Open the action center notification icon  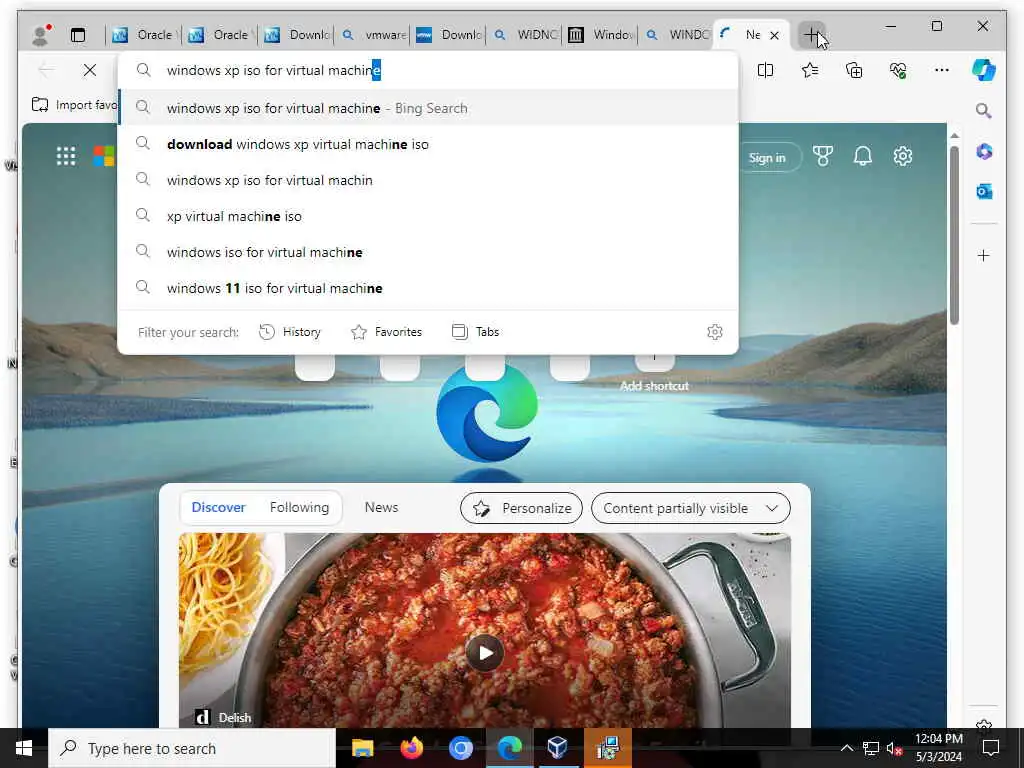pyautogui.click(x=991, y=748)
